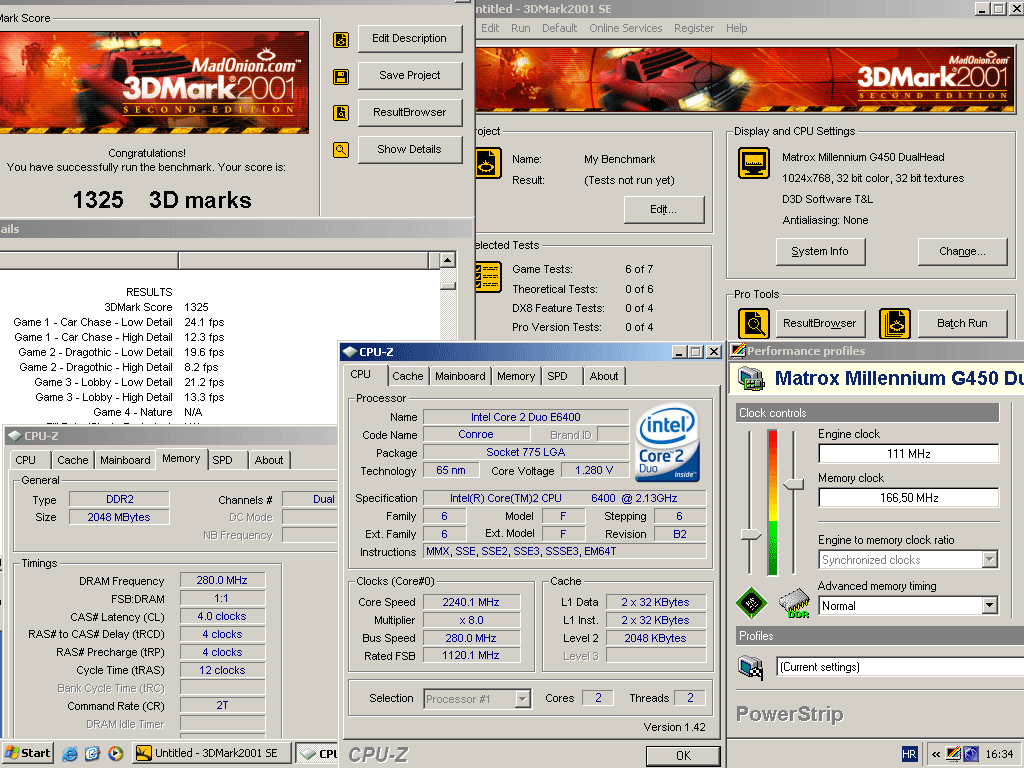Click the Memory clock slider handle
This screenshot has height=768, width=1024.
[794, 484]
